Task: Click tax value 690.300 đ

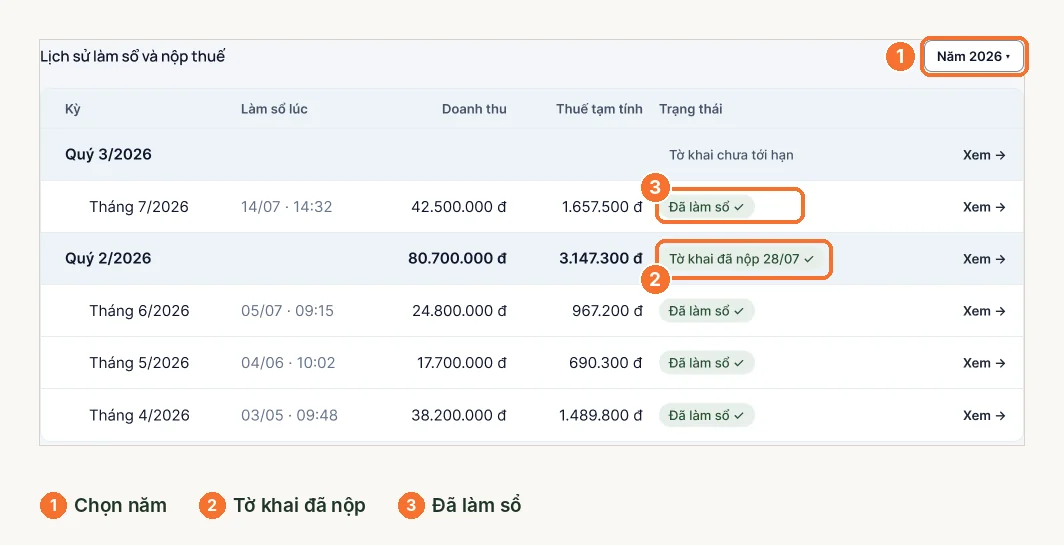Action: (606, 363)
